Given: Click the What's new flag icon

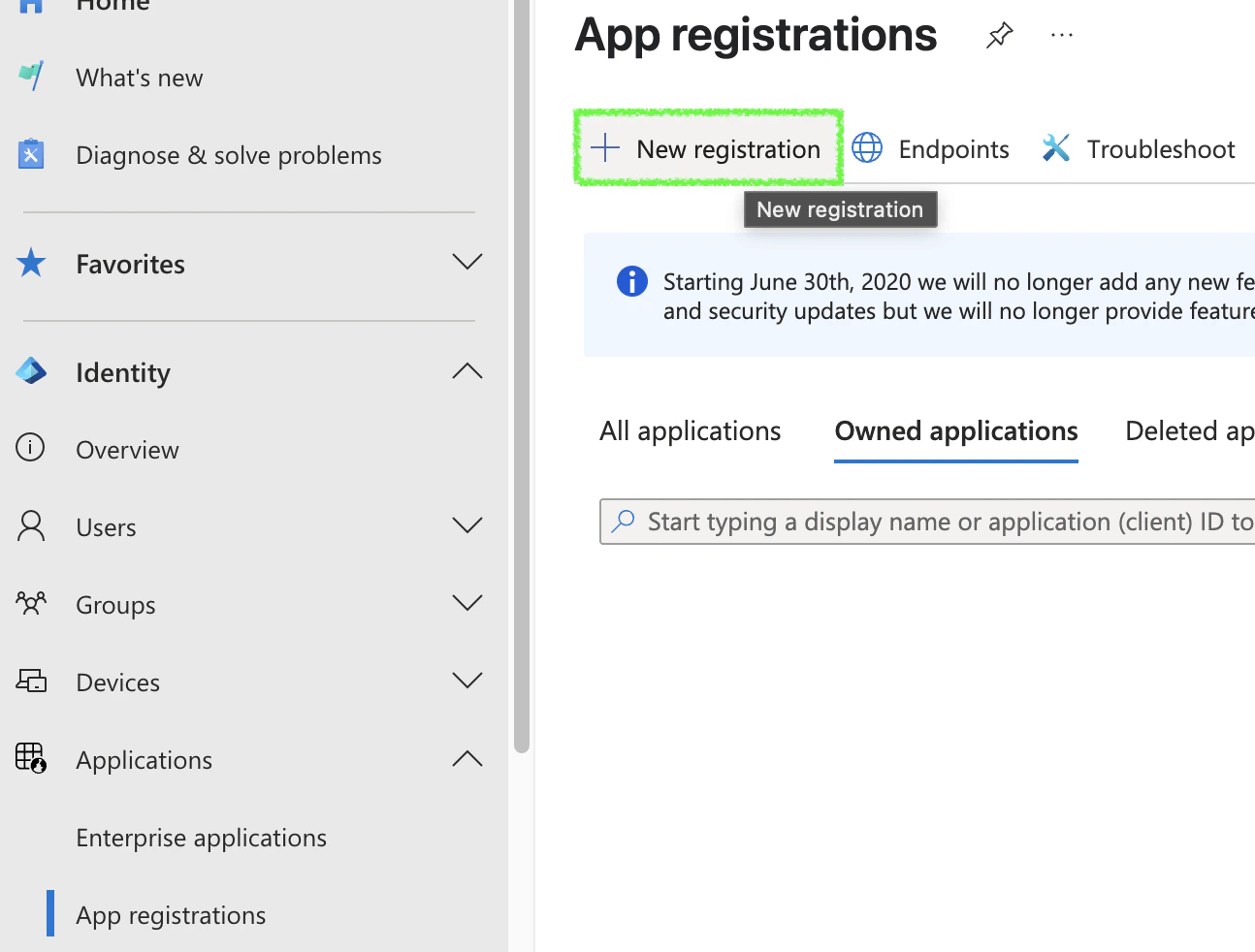Looking at the screenshot, I should (x=30, y=76).
